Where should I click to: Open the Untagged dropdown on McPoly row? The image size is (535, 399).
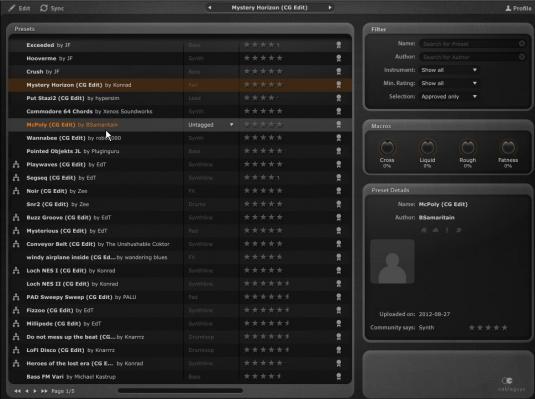point(211,125)
